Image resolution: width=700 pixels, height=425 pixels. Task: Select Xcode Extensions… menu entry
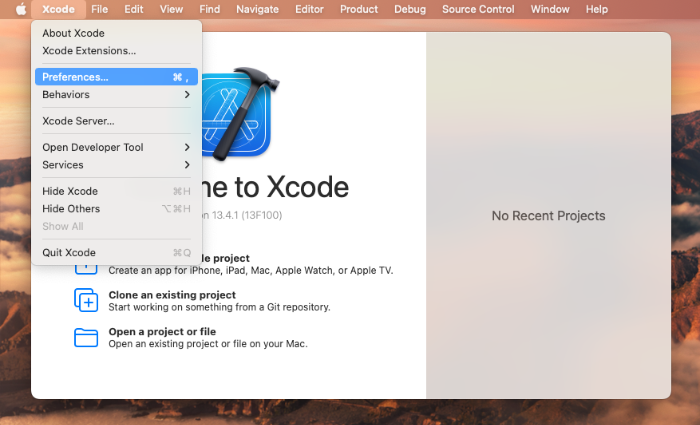point(116,50)
